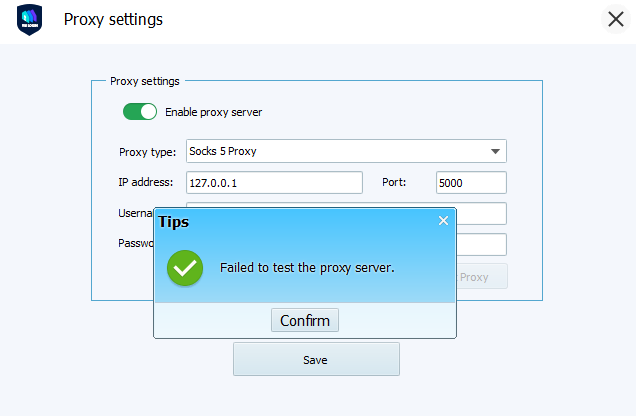Click the IP address field with 127.0.0.1
This screenshot has width=636, height=416.
pos(273,183)
